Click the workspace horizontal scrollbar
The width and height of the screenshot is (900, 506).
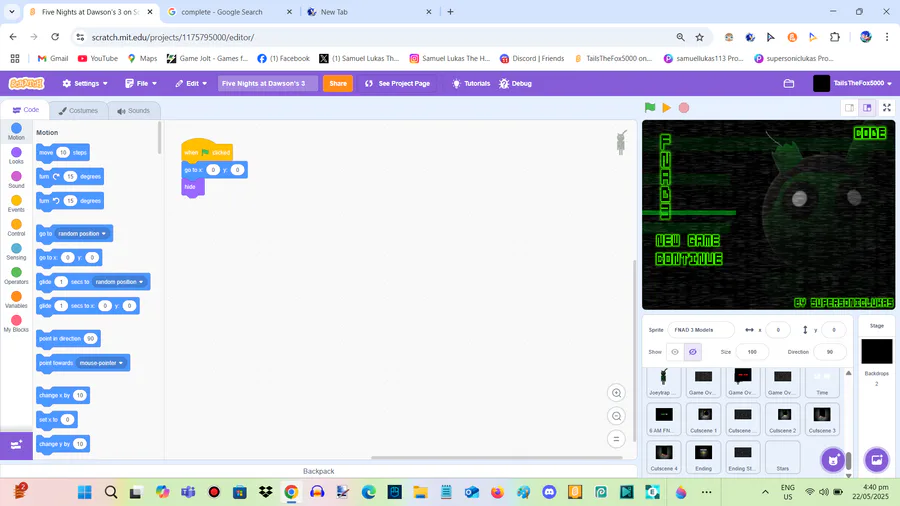click(x=496, y=457)
